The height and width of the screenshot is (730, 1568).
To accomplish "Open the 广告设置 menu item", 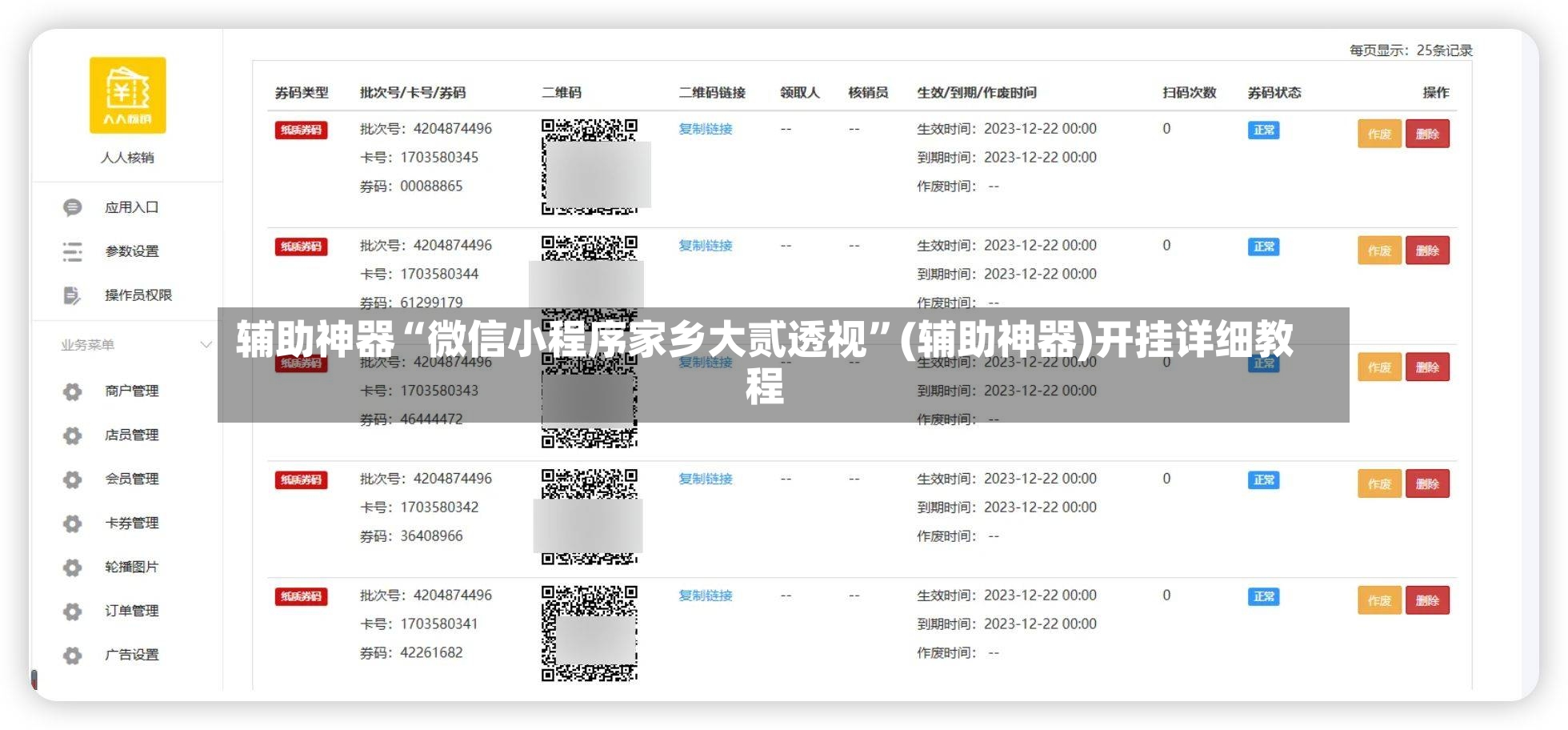I will [x=131, y=655].
